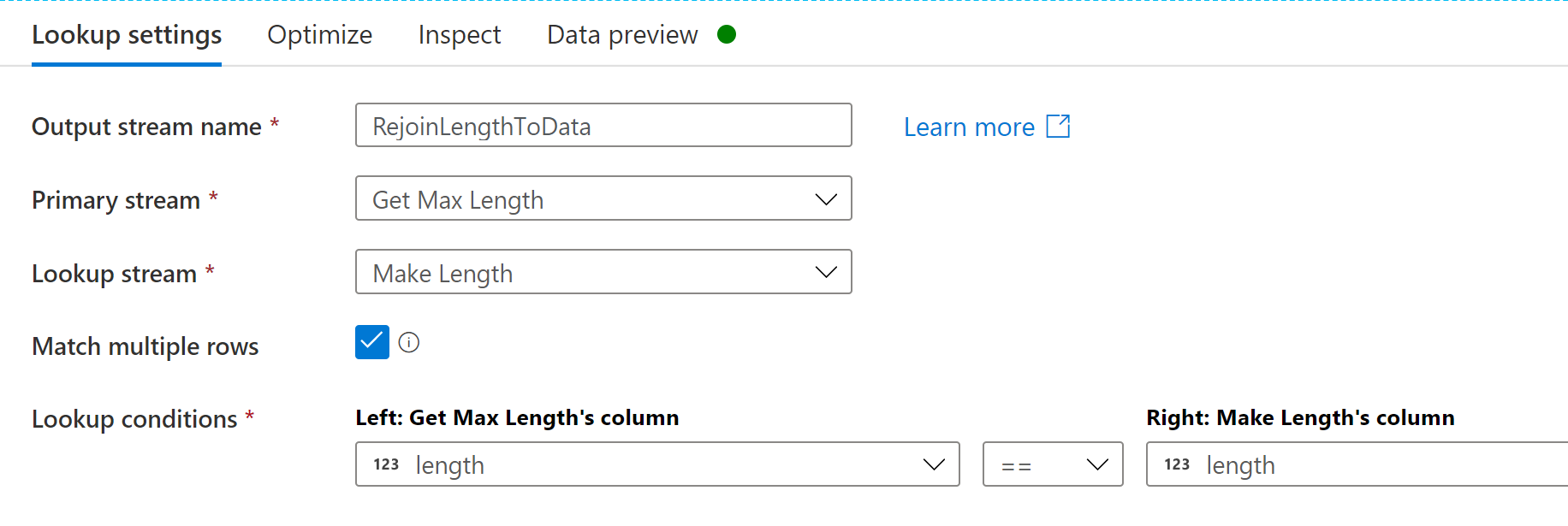Click the external link icon after Learn more
The image size is (1568, 526).
point(1059,126)
